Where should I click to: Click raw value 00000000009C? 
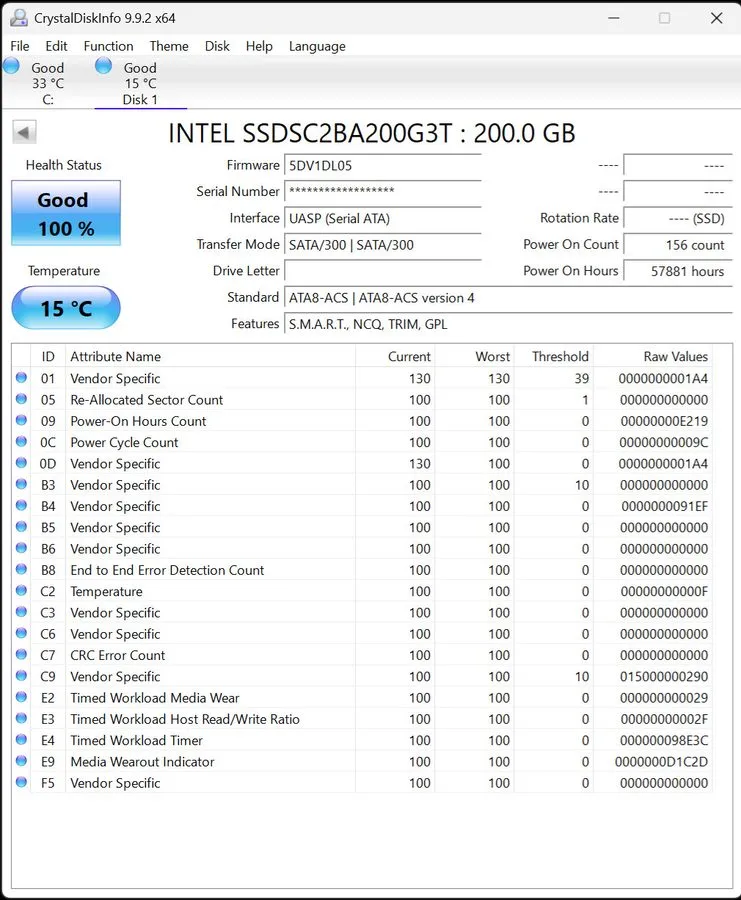[664, 443]
